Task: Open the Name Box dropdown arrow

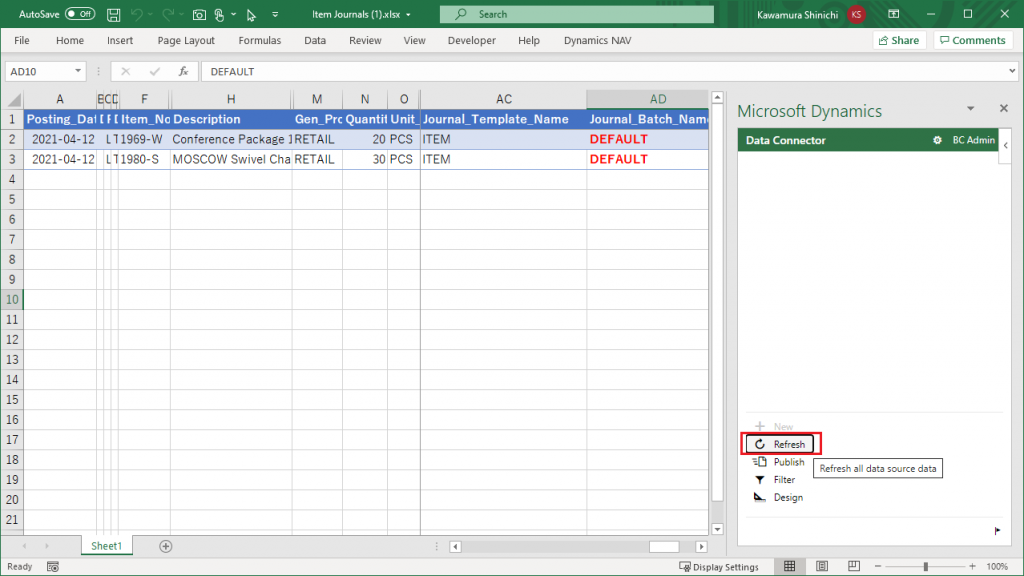Action: [x=78, y=71]
